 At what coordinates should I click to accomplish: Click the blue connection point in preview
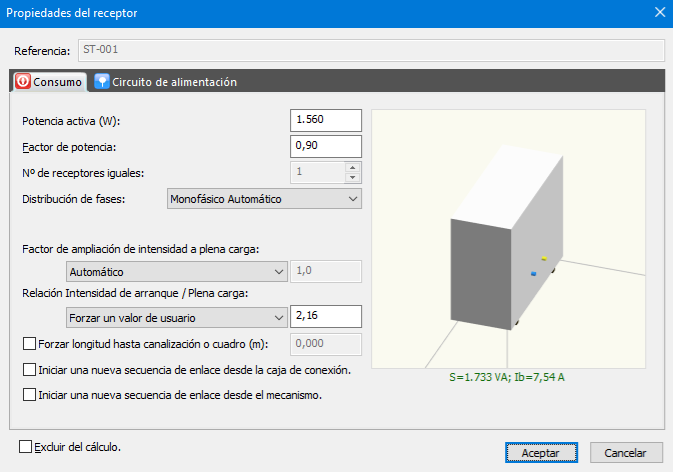tap(534, 273)
